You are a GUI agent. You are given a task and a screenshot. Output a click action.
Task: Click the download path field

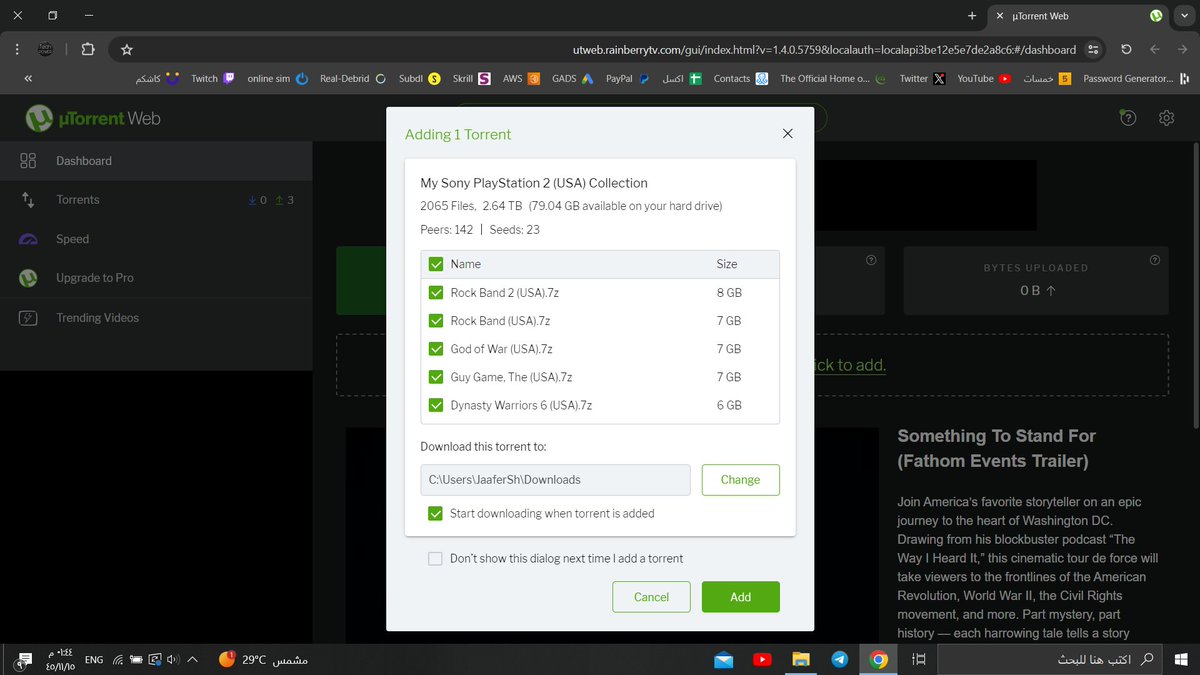555,480
